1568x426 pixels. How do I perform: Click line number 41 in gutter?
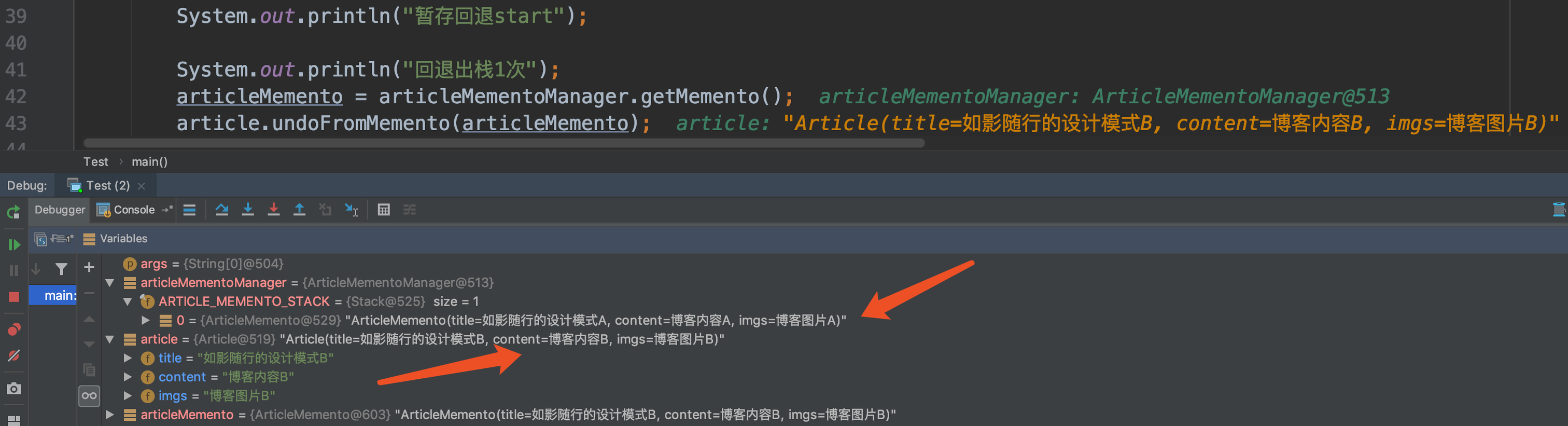coord(16,70)
